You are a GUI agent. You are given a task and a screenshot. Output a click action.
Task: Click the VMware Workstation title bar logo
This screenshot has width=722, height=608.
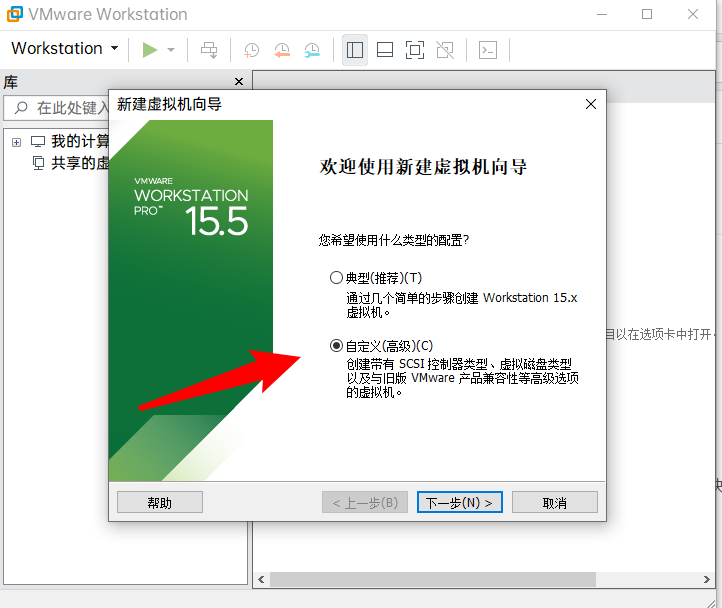click(x=15, y=14)
